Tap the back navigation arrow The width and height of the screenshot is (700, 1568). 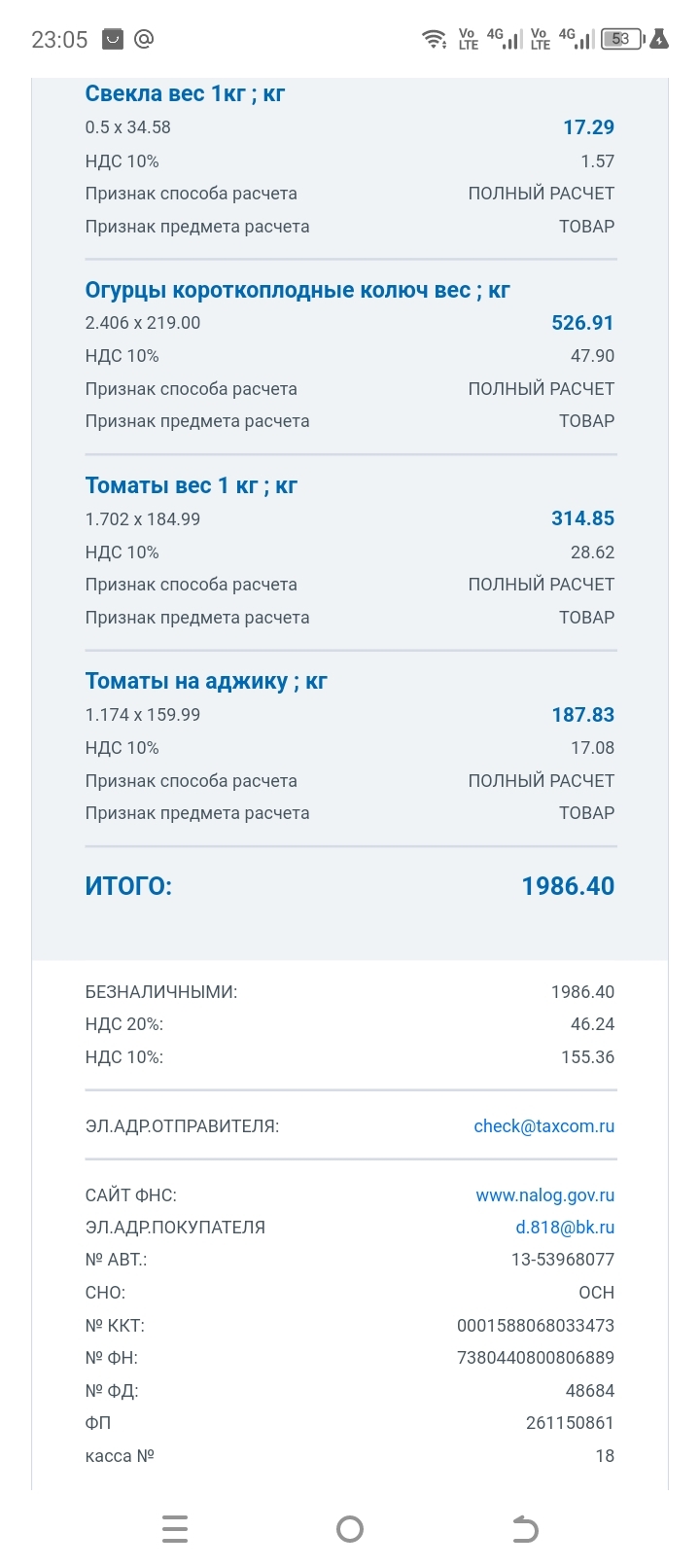tap(525, 1529)
